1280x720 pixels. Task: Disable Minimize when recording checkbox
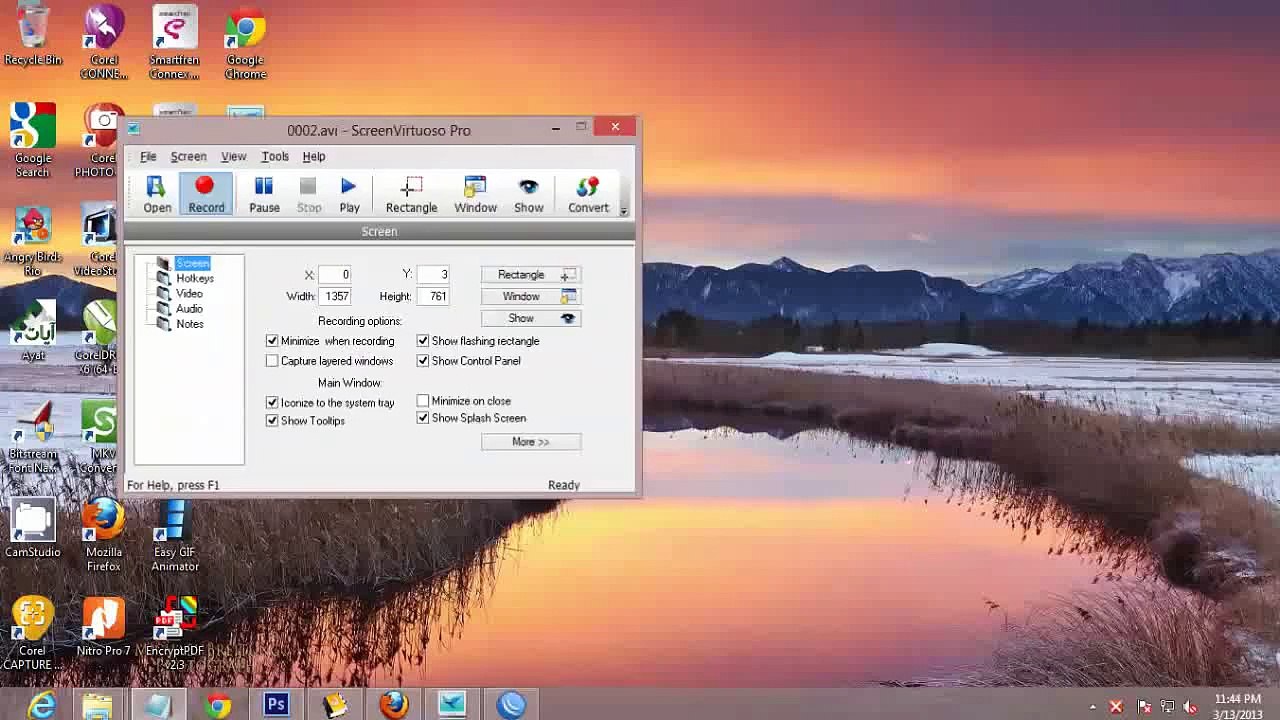click(x=272, y=341)
